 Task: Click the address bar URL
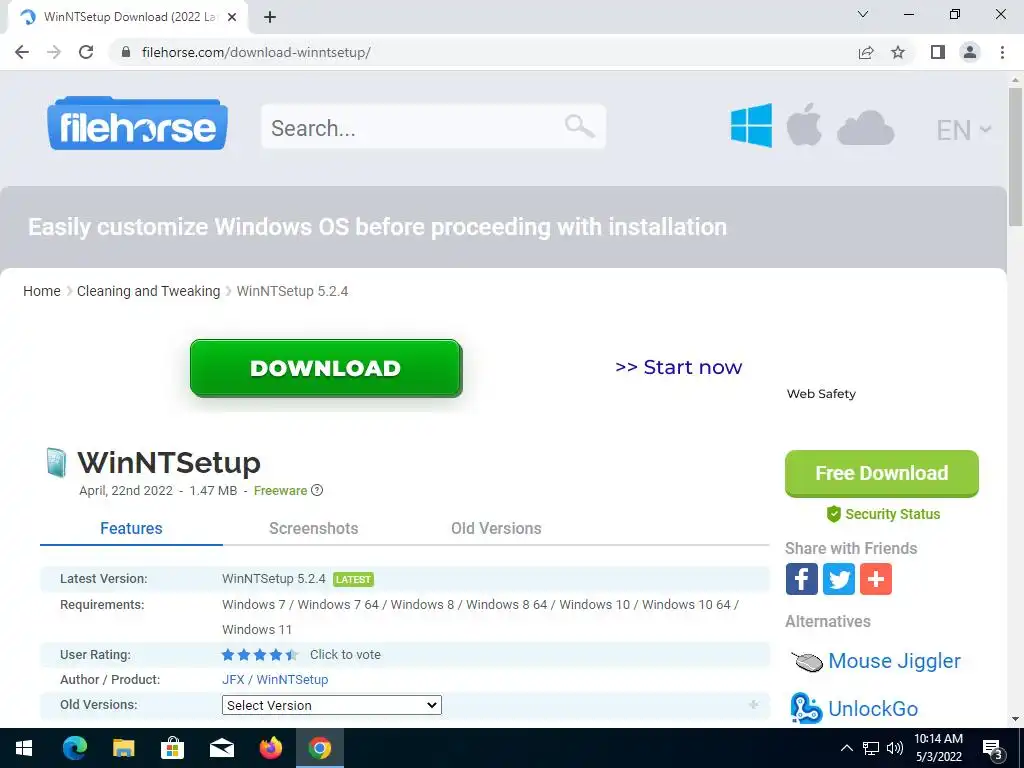click(256, 52)
